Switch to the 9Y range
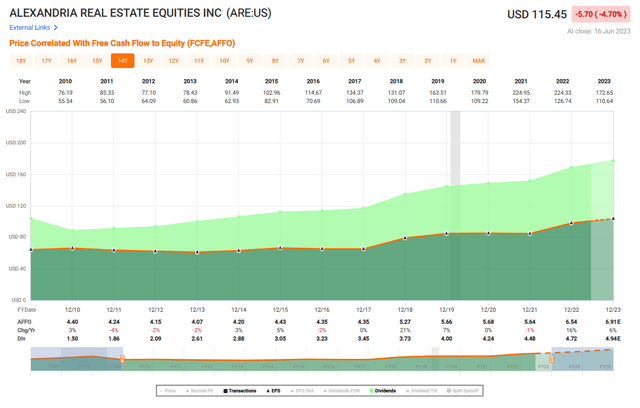 tap(250, 61)
